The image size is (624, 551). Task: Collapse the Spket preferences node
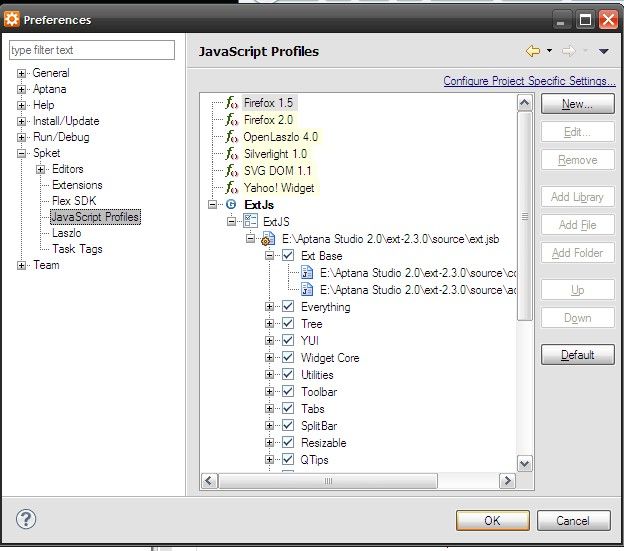(21, 153)
